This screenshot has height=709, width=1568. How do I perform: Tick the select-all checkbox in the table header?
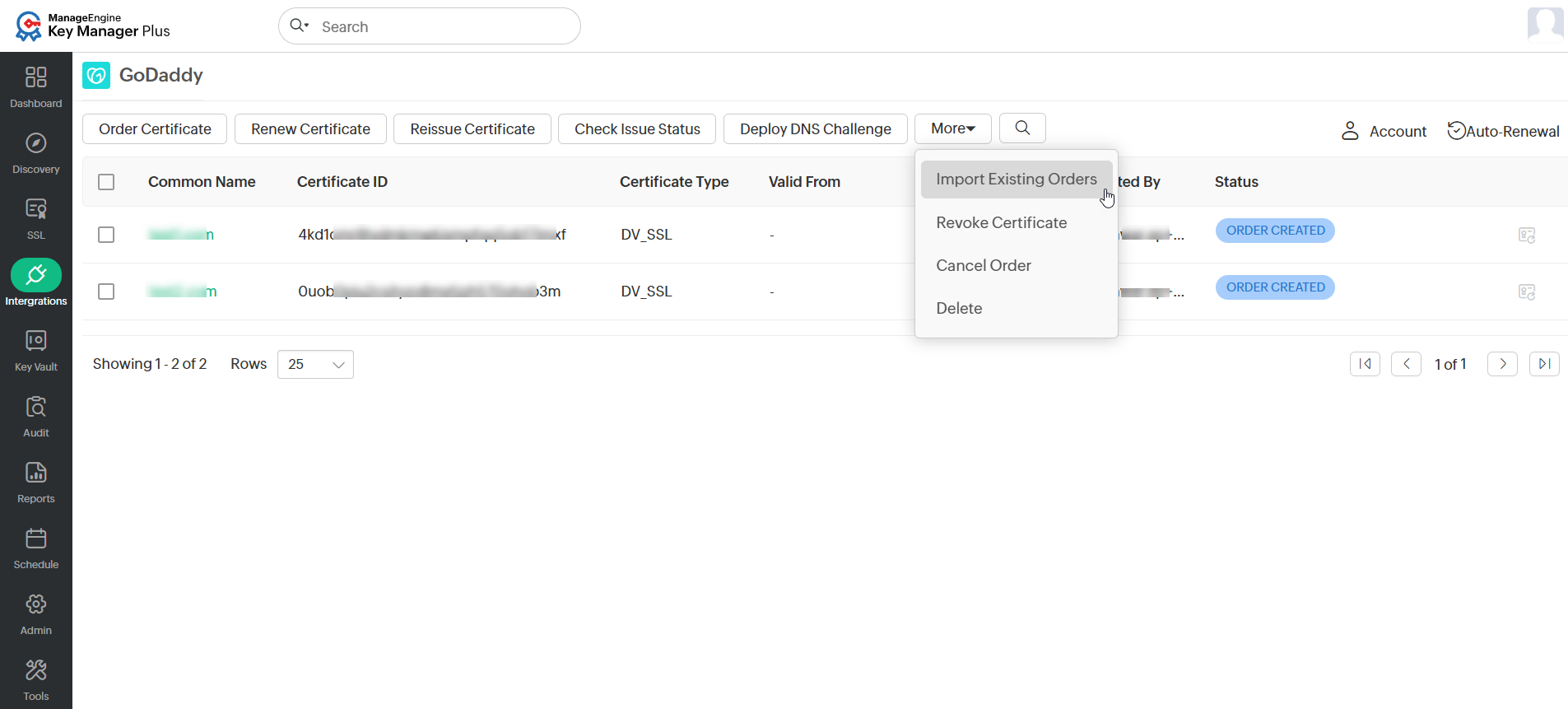click(x=106, y=182)
